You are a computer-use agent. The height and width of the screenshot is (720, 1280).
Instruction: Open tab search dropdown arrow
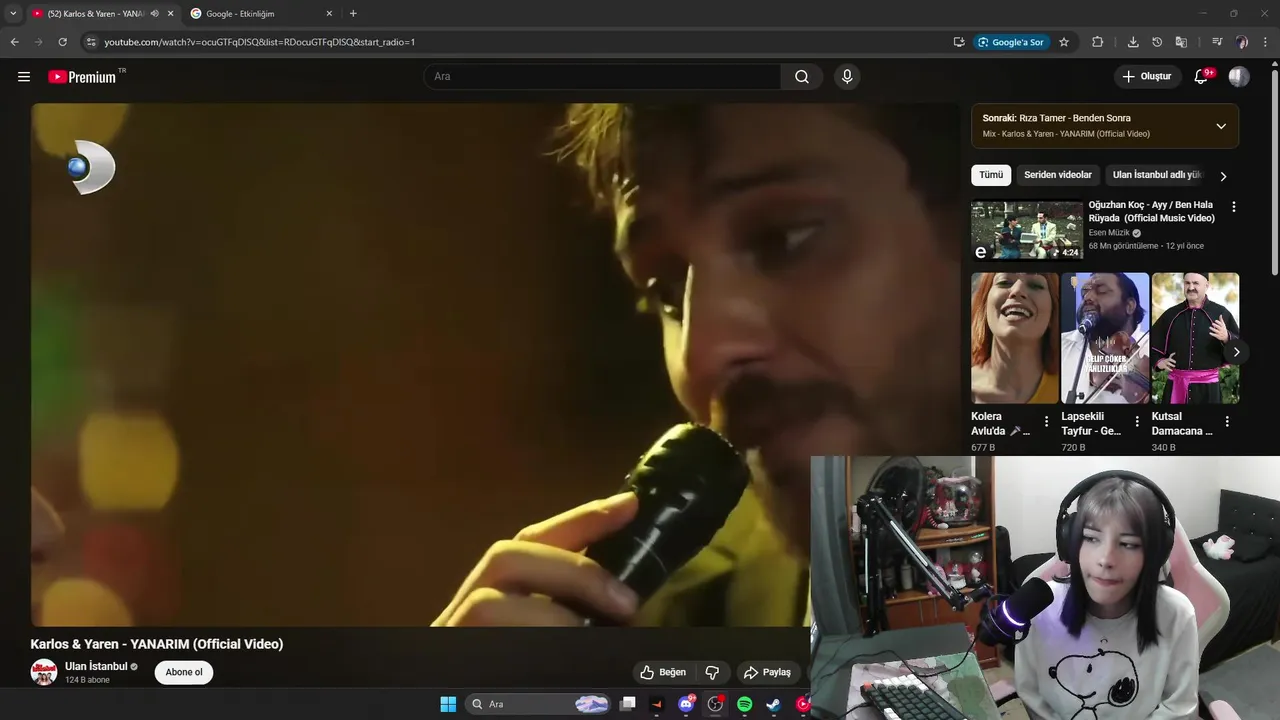13,13
